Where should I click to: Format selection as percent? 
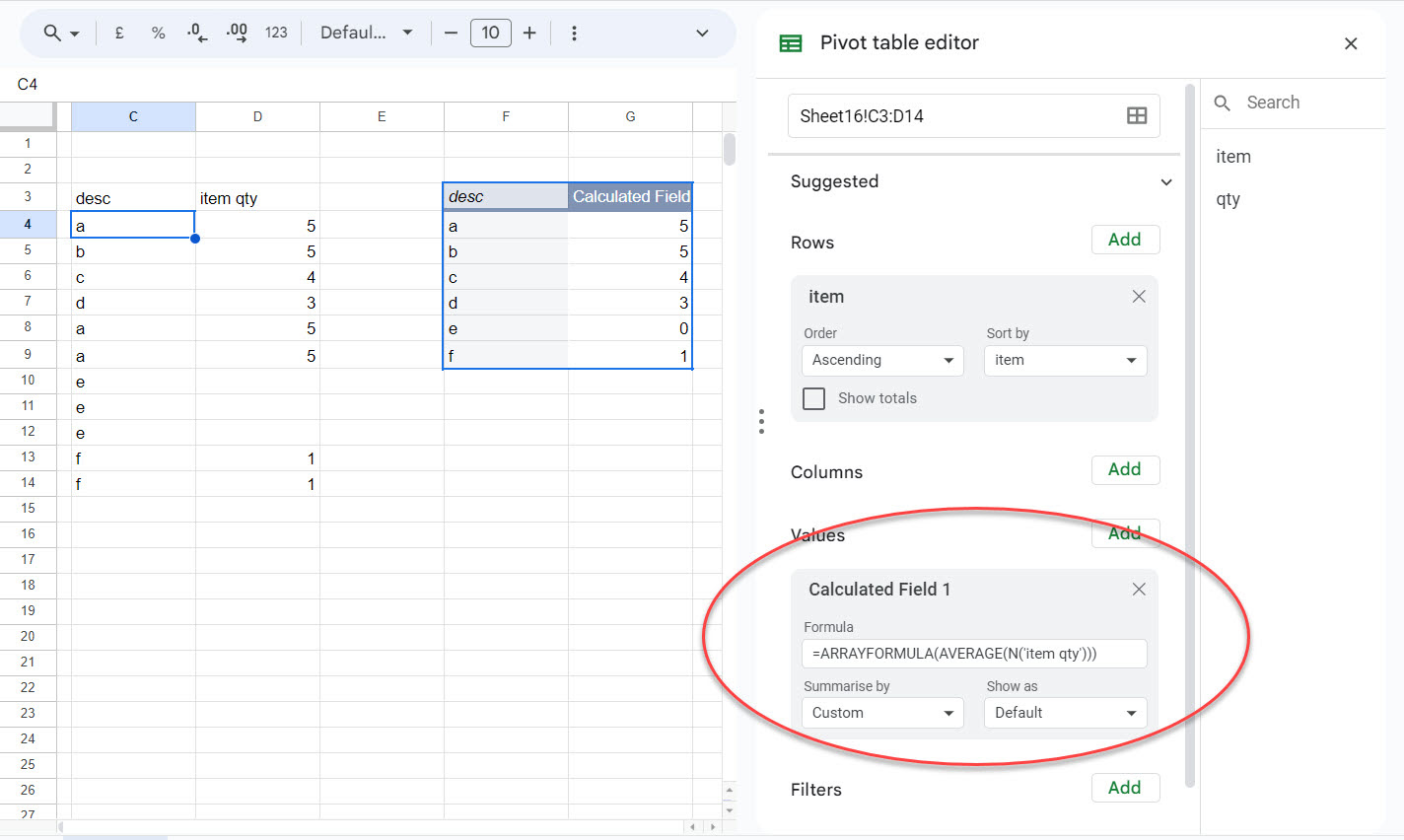coord(158,32)
